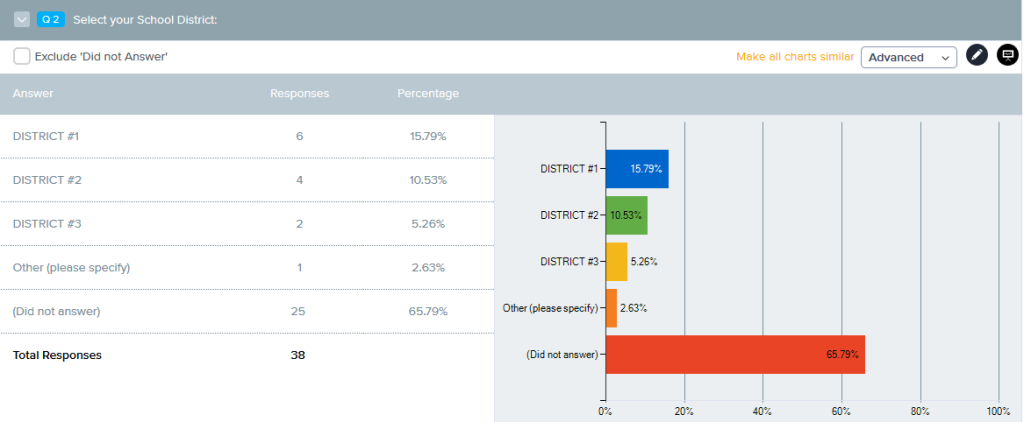
Task: Click the Answer column header
Action: 33,94
